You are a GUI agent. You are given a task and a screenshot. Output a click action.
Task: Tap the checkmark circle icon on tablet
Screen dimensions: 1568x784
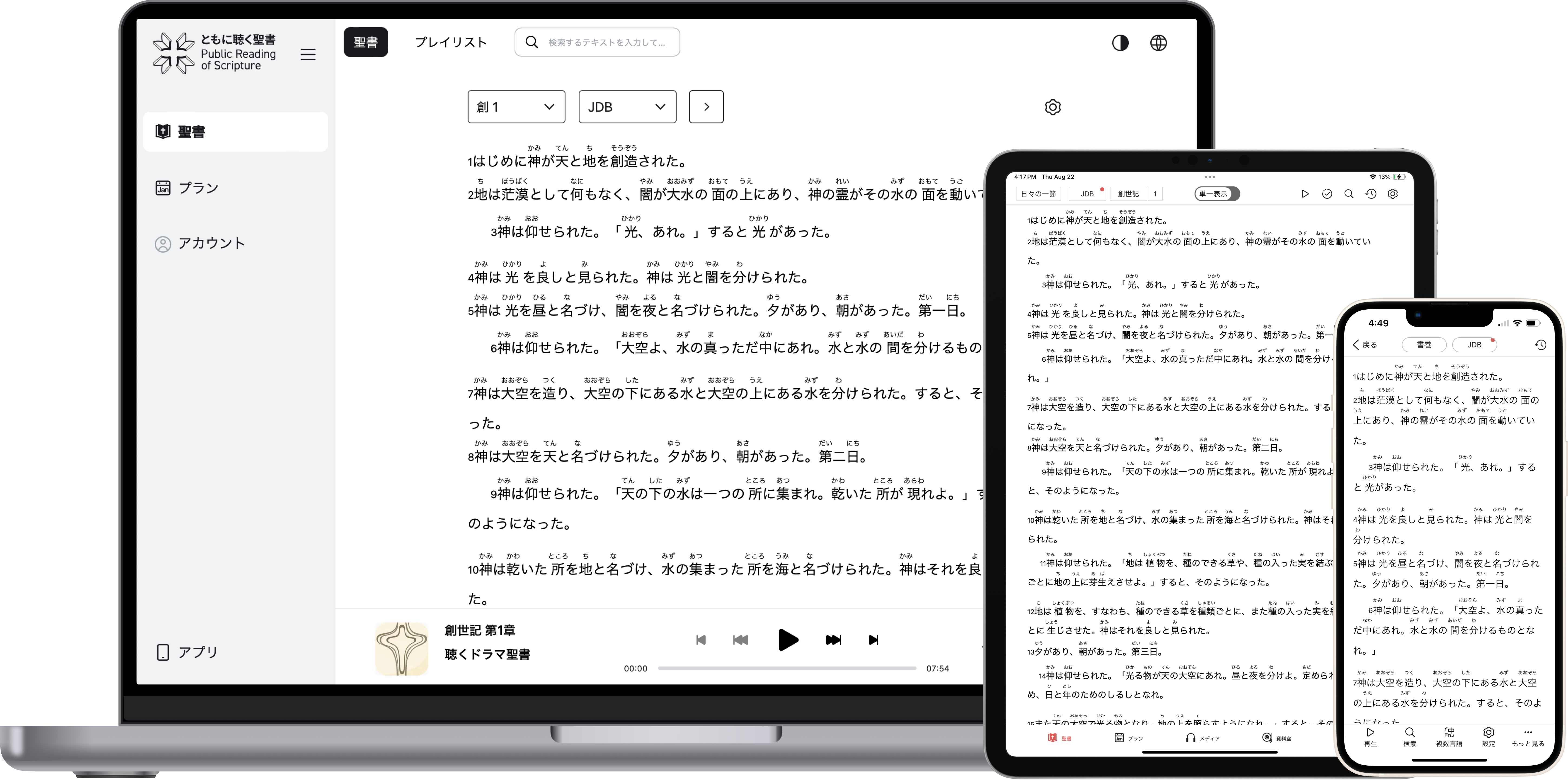click(x=1327, y=193)
